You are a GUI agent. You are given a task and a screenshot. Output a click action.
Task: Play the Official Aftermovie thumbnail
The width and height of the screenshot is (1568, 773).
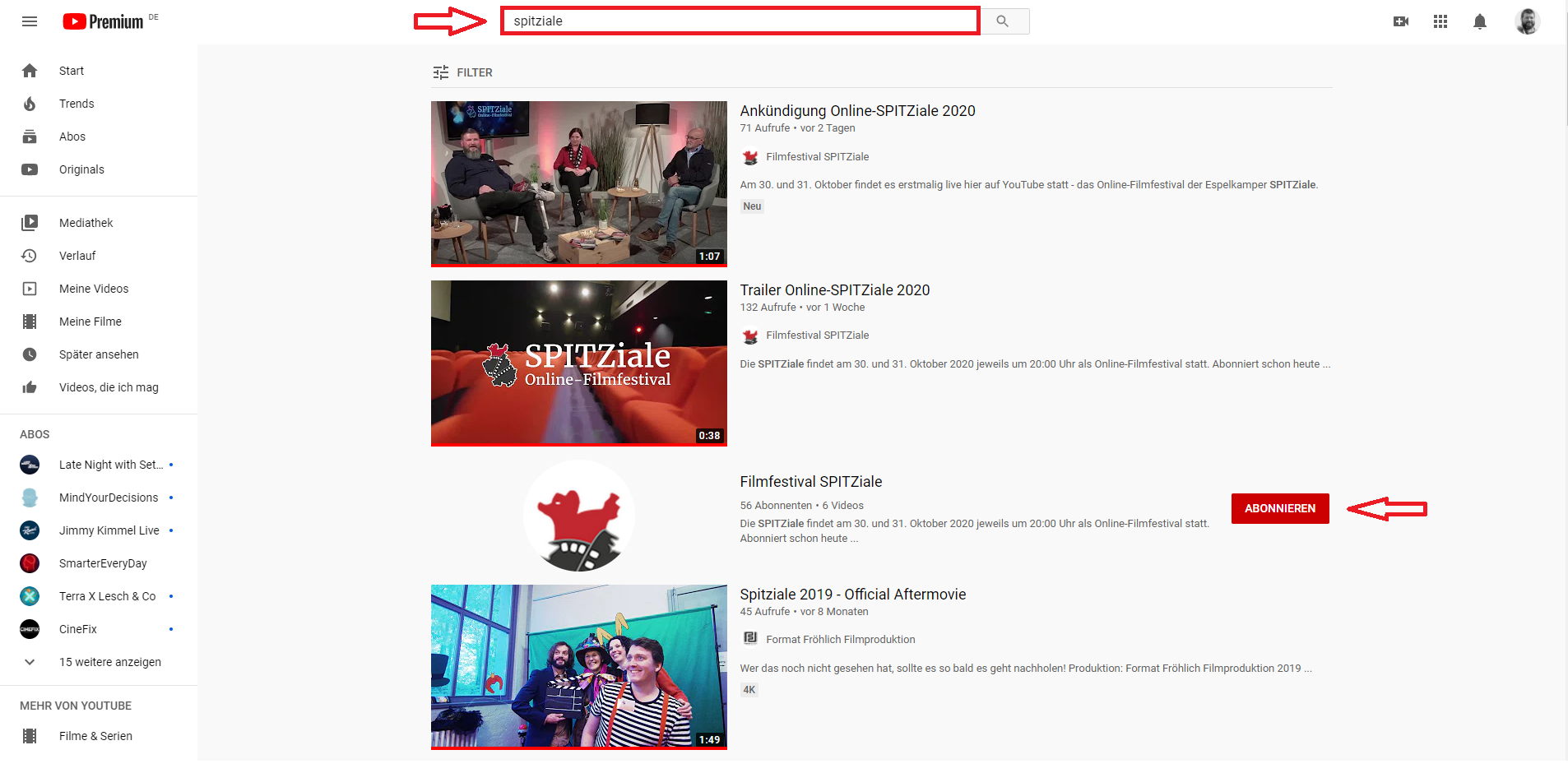click(x=579, y=667)
